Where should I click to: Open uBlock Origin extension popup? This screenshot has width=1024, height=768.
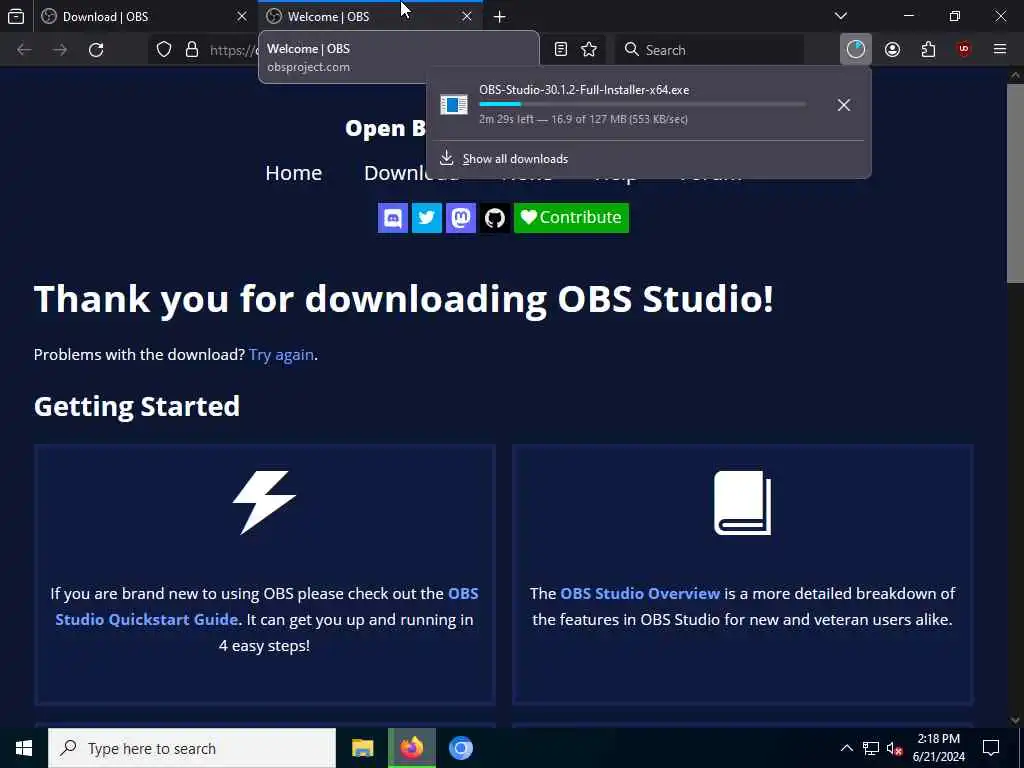coord(964,50)
